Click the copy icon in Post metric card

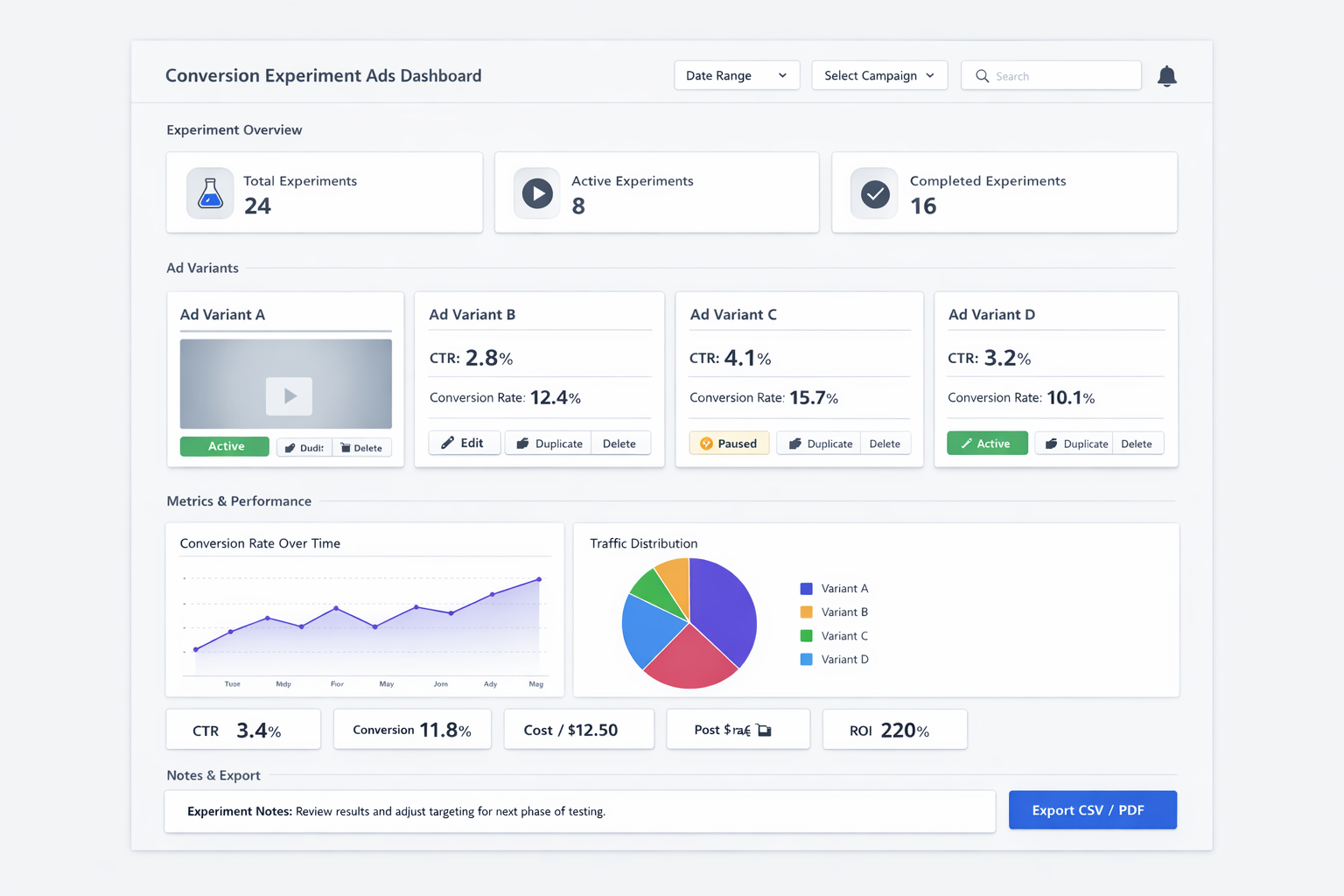click(x=764, y=730)
